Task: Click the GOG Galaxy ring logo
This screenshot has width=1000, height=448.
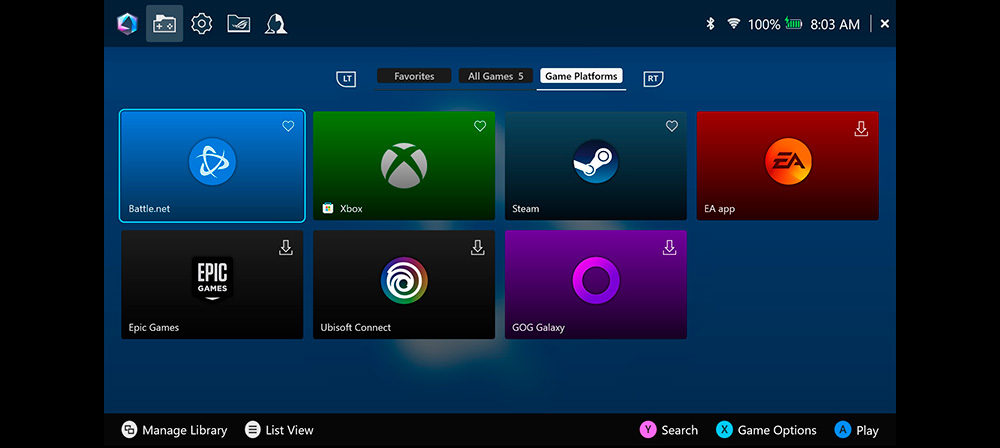Action: [596, 280]
